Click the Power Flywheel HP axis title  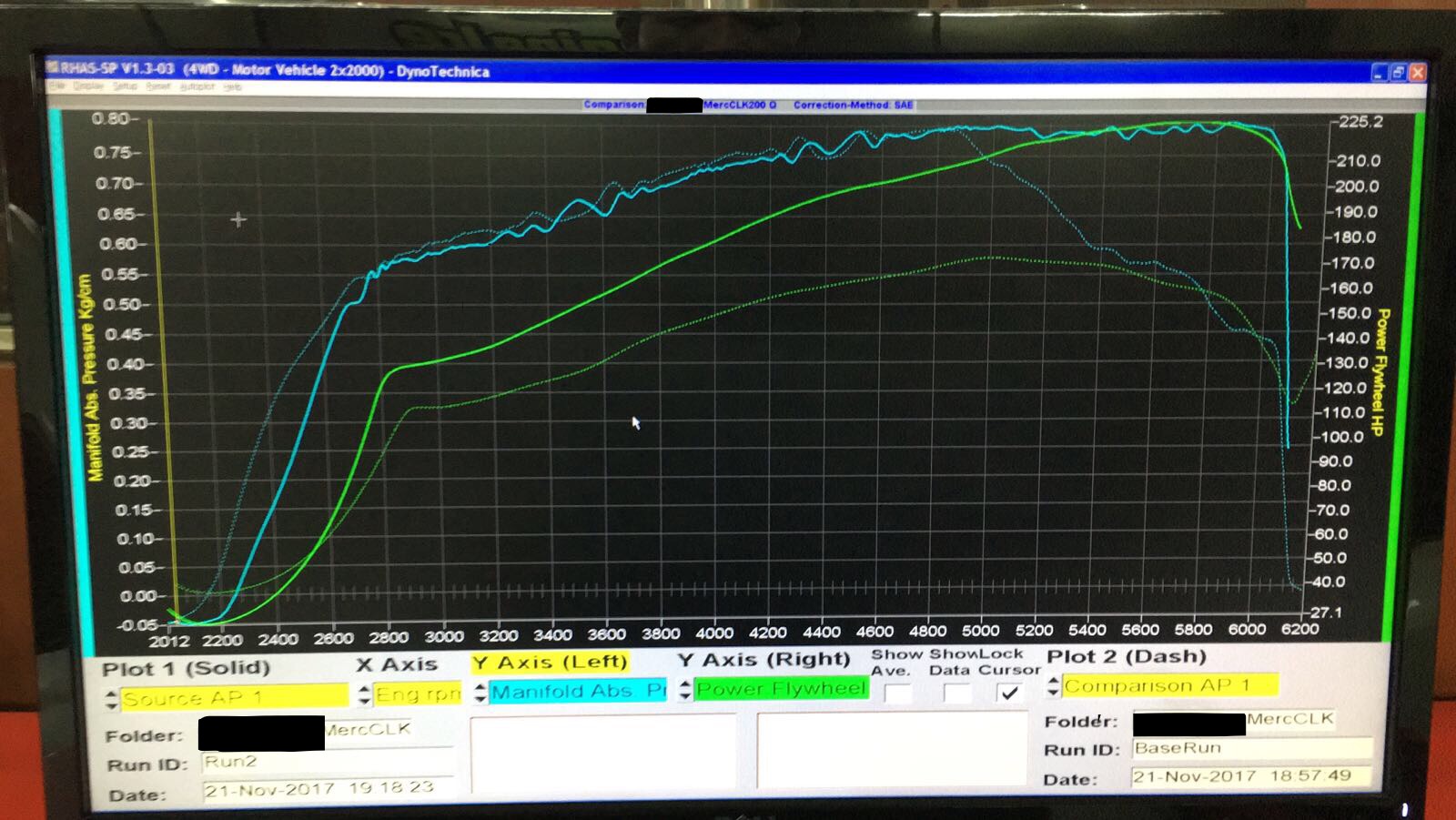point(1381,372)
